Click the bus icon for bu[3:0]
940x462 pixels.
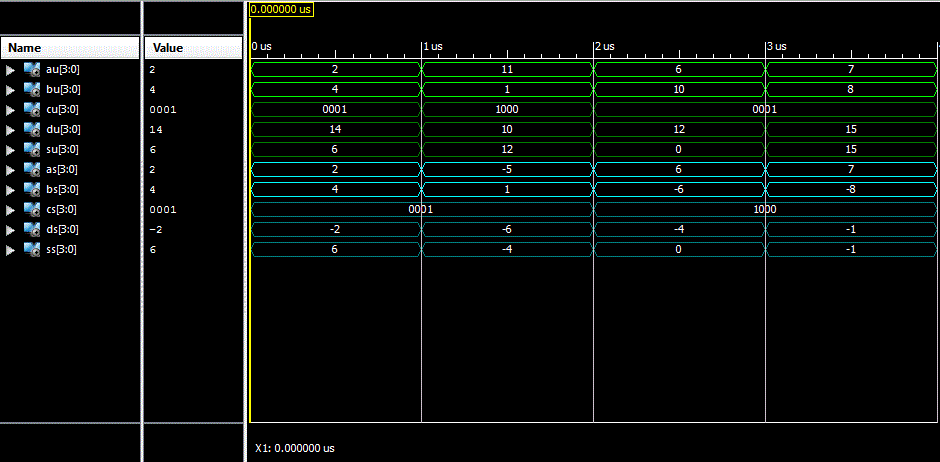coord(31,90)
